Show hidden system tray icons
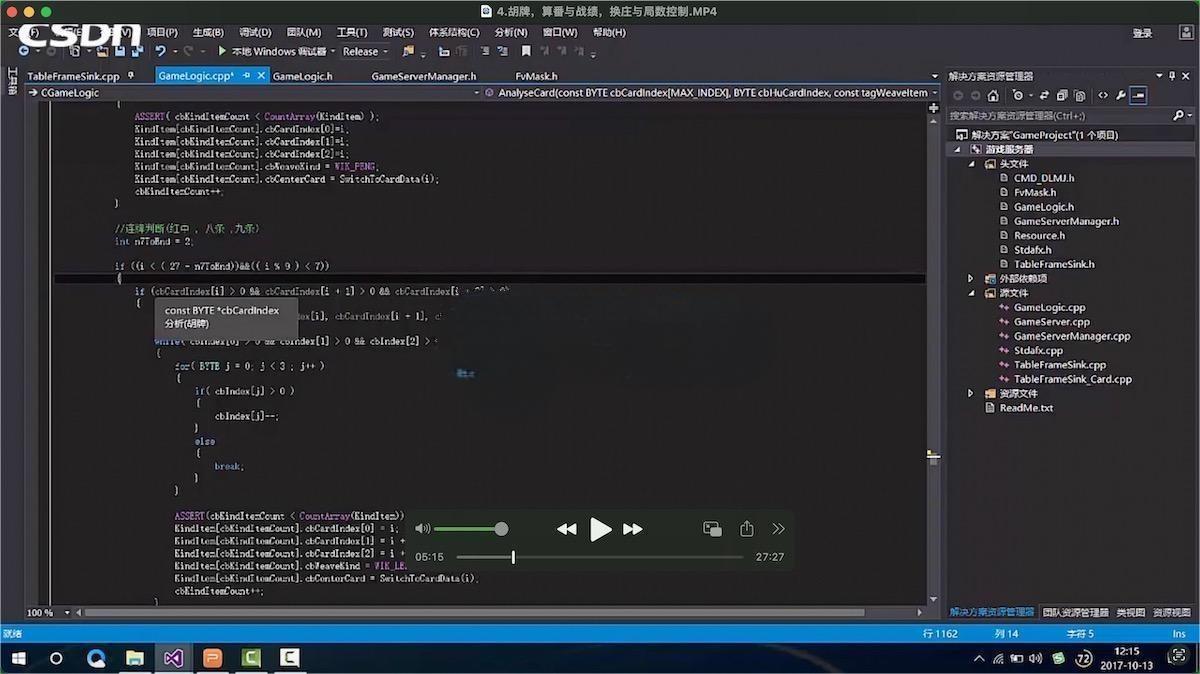1200x674 pixels. coord(978,658)
